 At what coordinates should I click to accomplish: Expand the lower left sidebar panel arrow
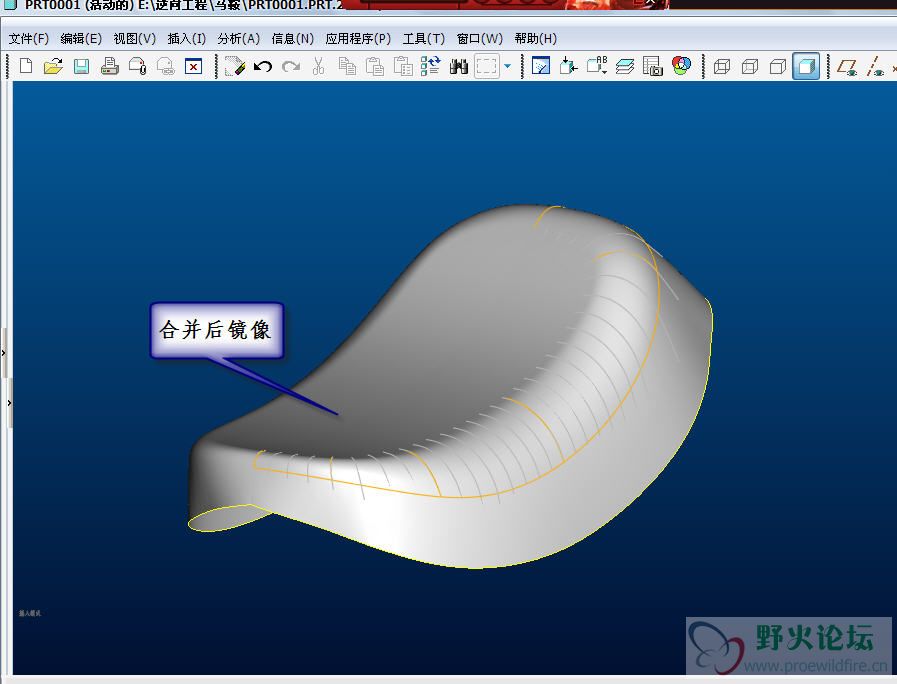click(10, 403)
